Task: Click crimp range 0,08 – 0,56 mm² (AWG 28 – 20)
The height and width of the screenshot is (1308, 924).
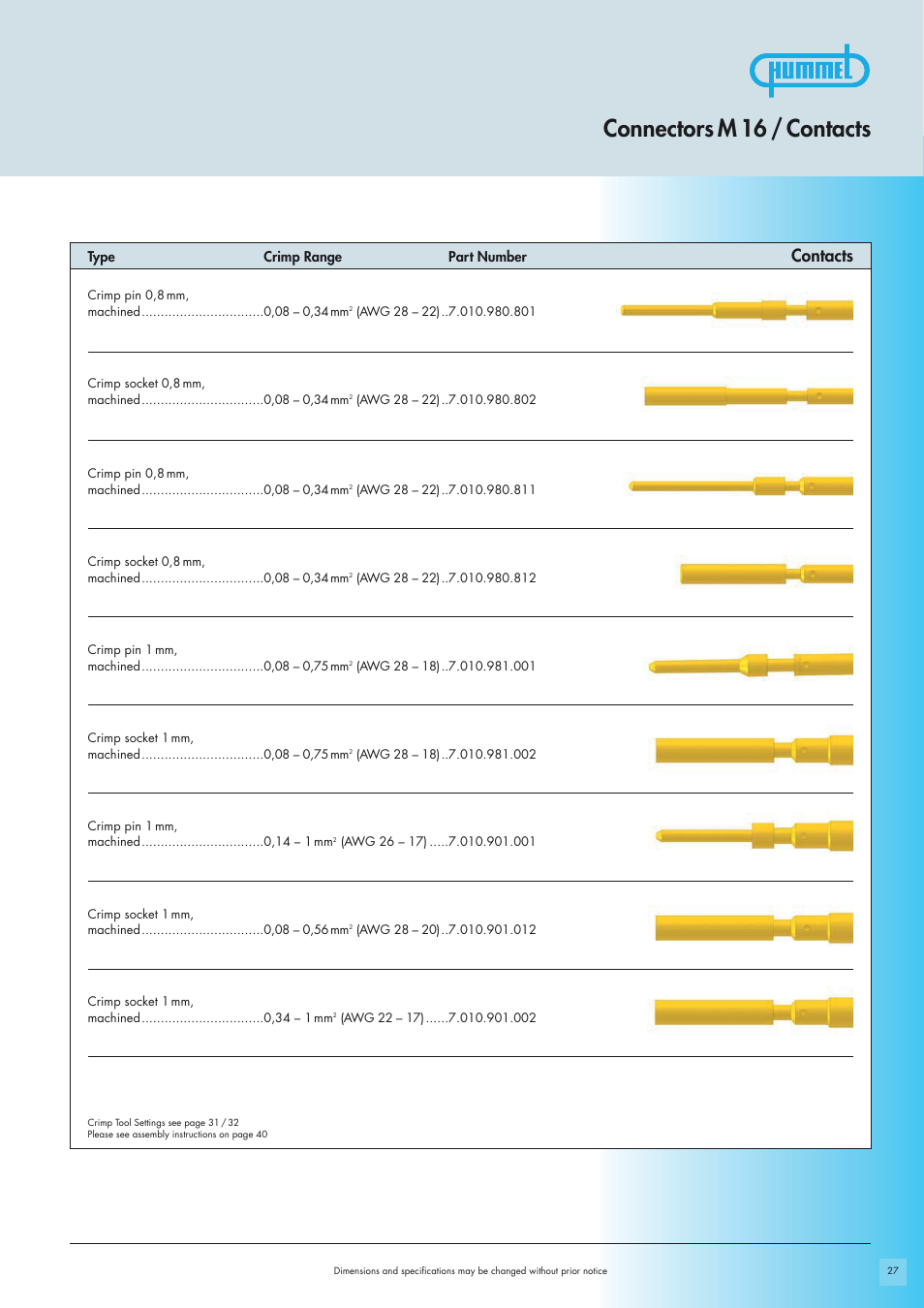Action: pyautogui.click(x=352, y=930)
